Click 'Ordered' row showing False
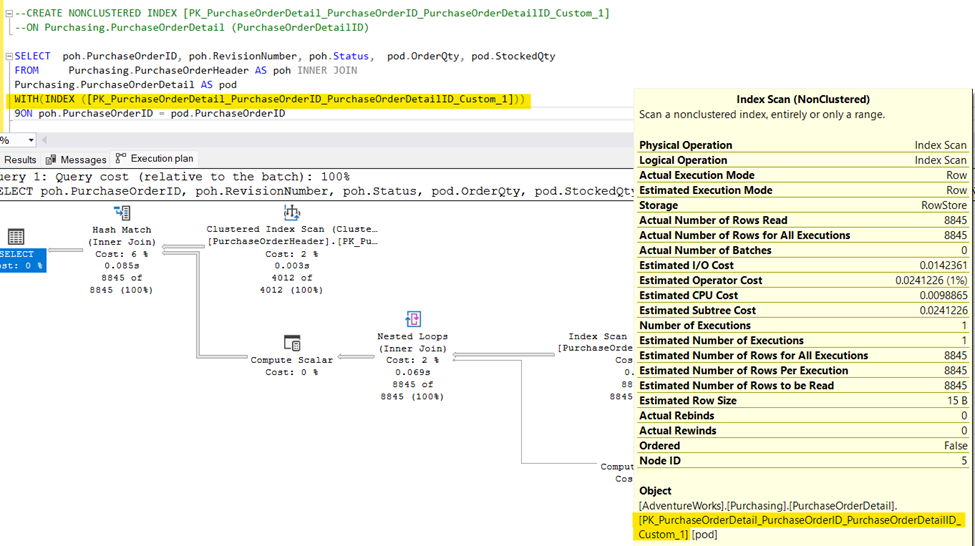This screenshot has width=975, height=546. pos(803,446)
